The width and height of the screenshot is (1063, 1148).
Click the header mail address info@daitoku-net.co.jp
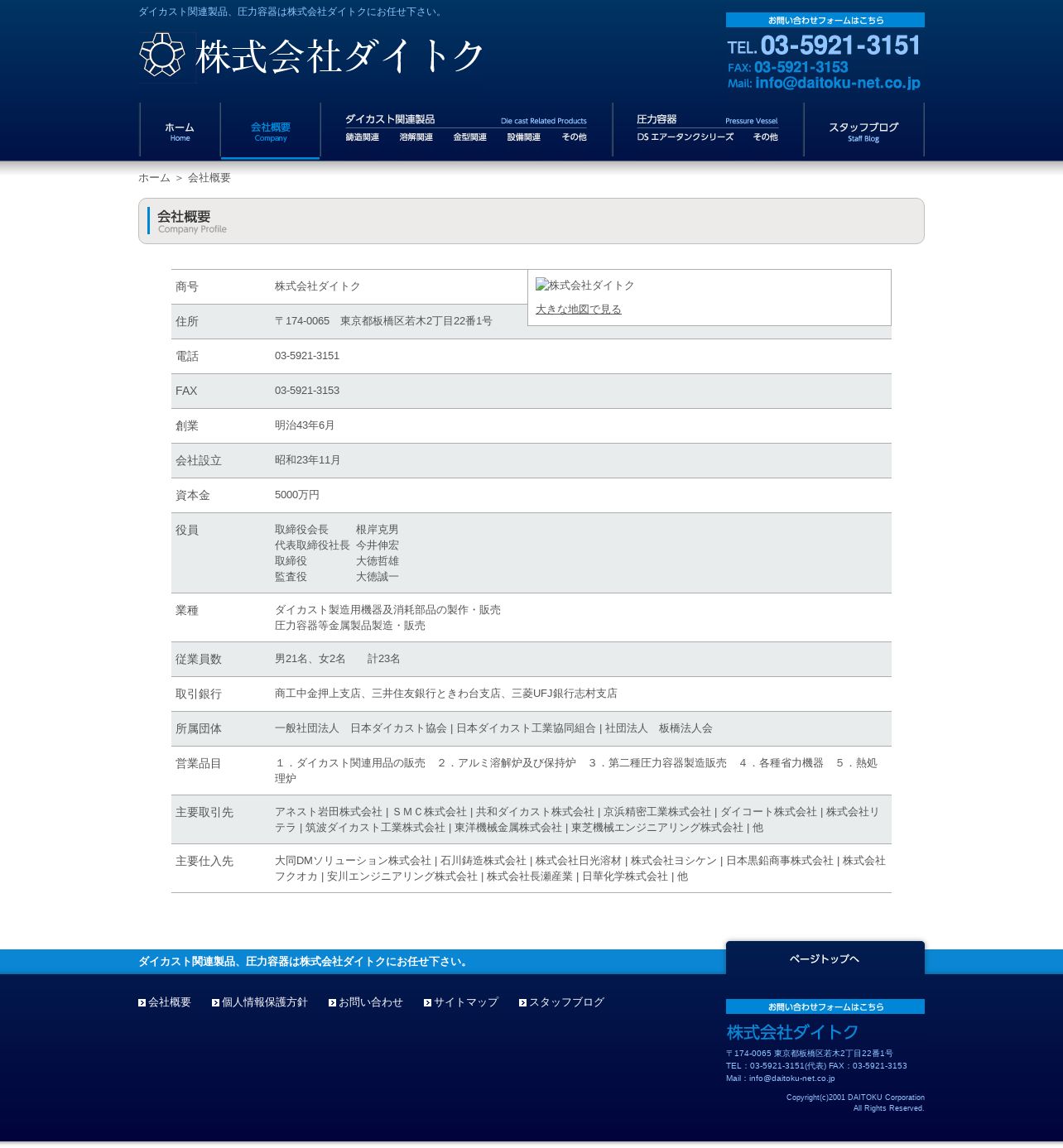[824, 83]
